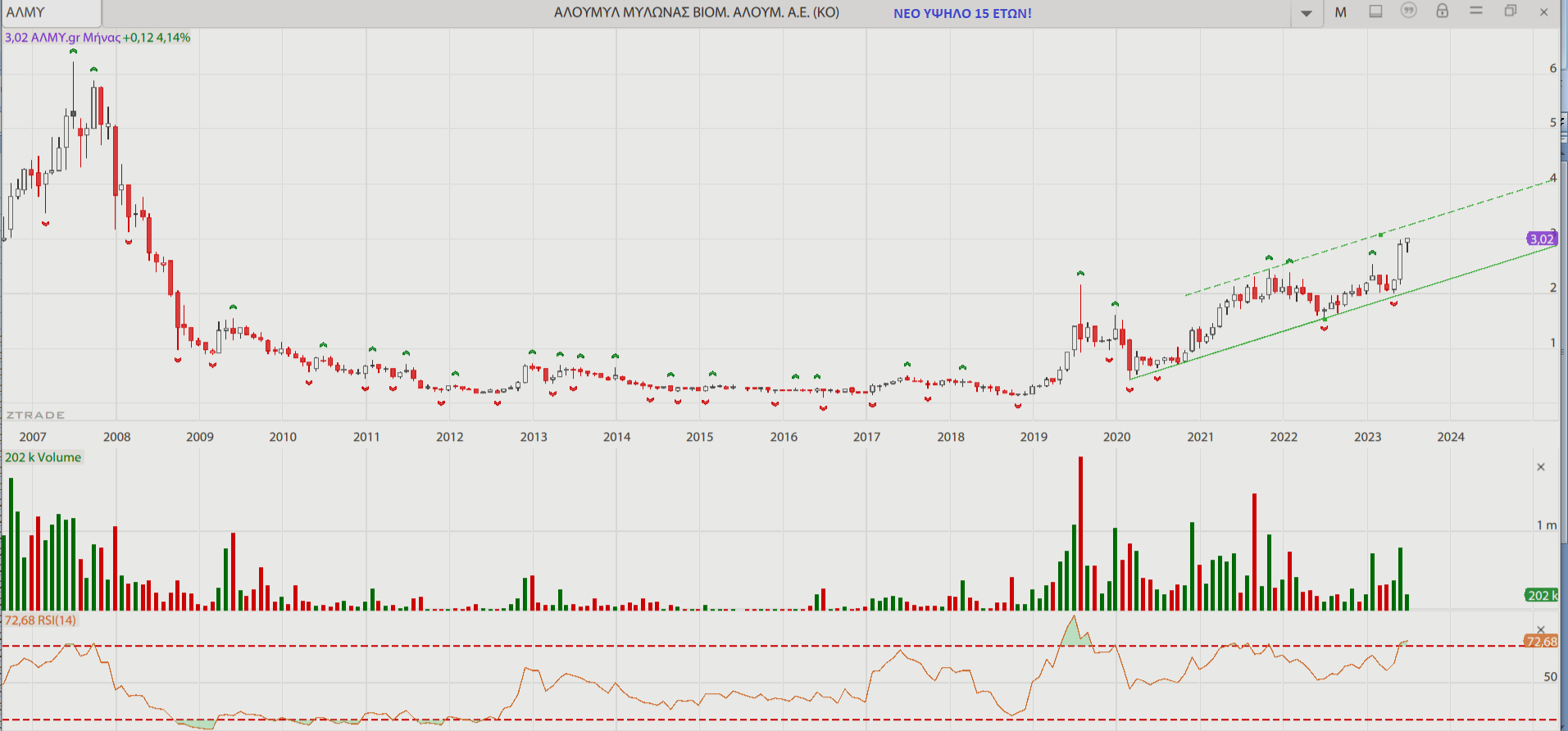Click price level 5 on price axis
Image resolution: width=1568 pixels, height=731 pixels.
pos(1553,122)
